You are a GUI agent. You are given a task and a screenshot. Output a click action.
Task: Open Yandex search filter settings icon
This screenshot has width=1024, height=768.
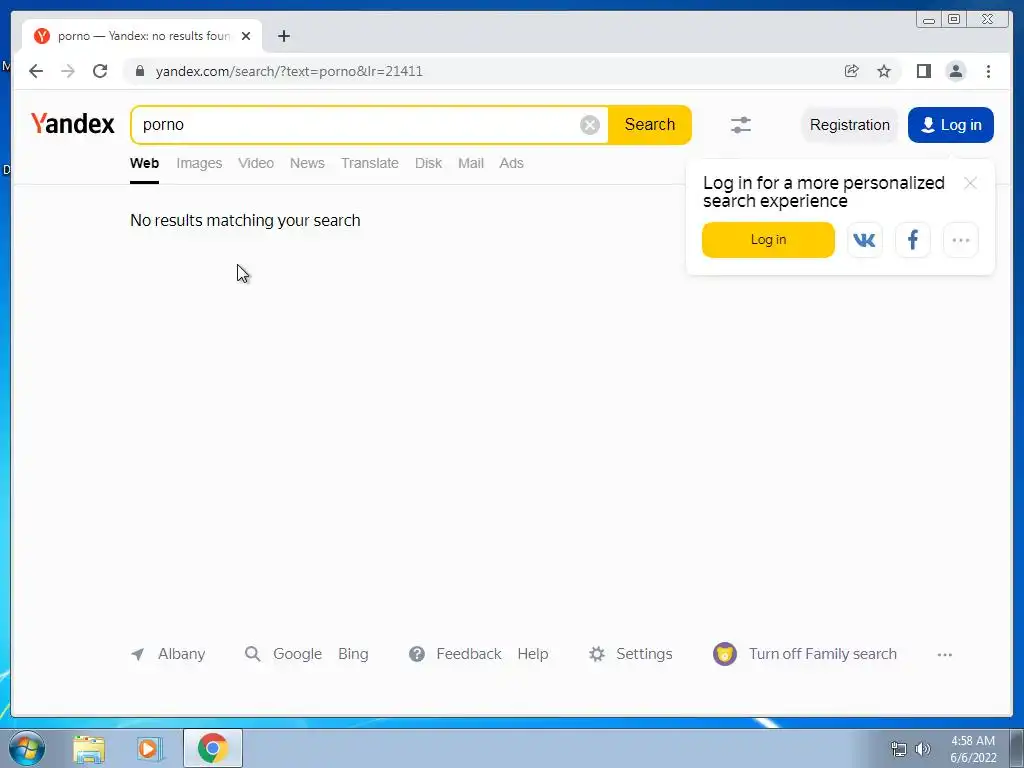741,125
